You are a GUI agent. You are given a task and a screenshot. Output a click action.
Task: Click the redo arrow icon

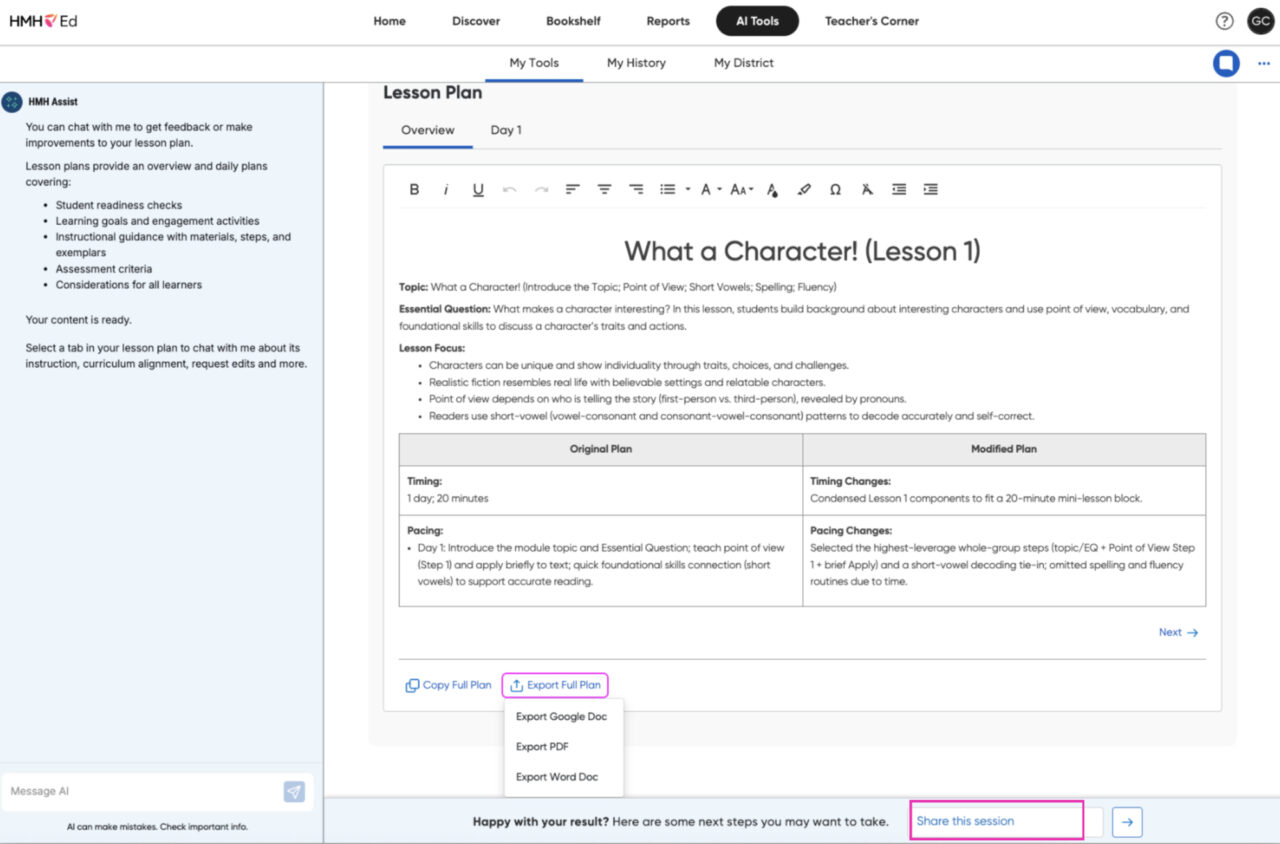(x=541, y=189)
